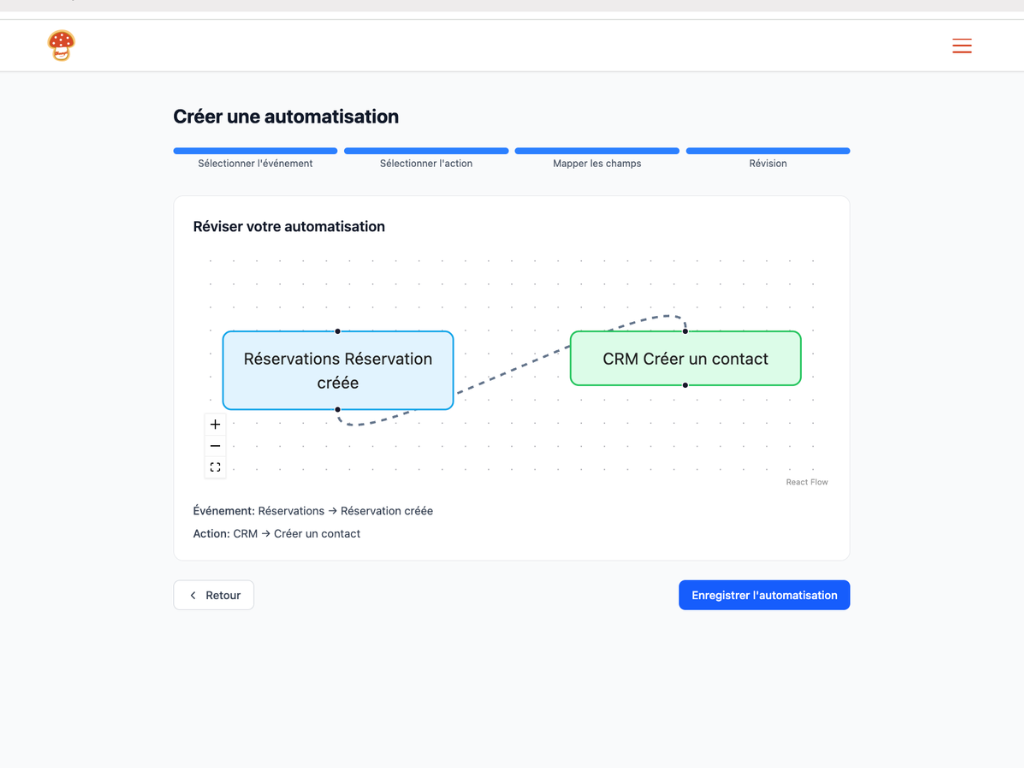Image resolution: width=1024 pixels, height=768 pixels.
Task: Open the React Flow attribution link
Action: pos(806,481)
